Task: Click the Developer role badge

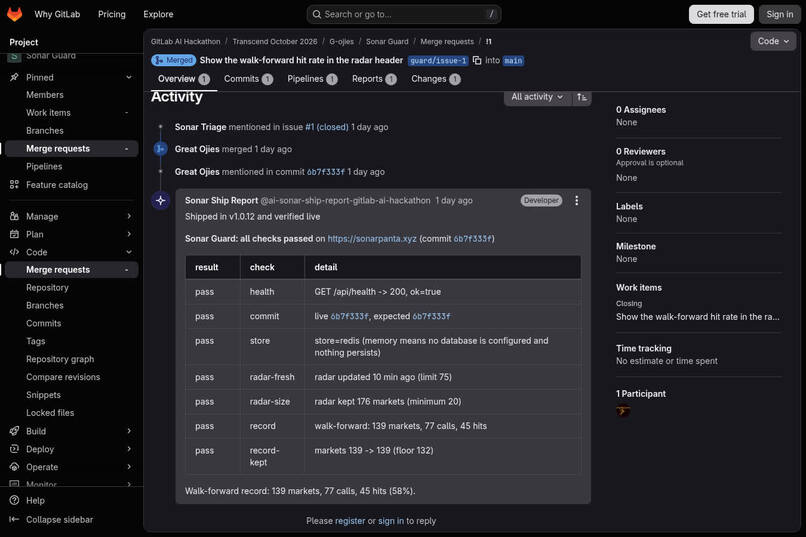Action: (541, 200)
